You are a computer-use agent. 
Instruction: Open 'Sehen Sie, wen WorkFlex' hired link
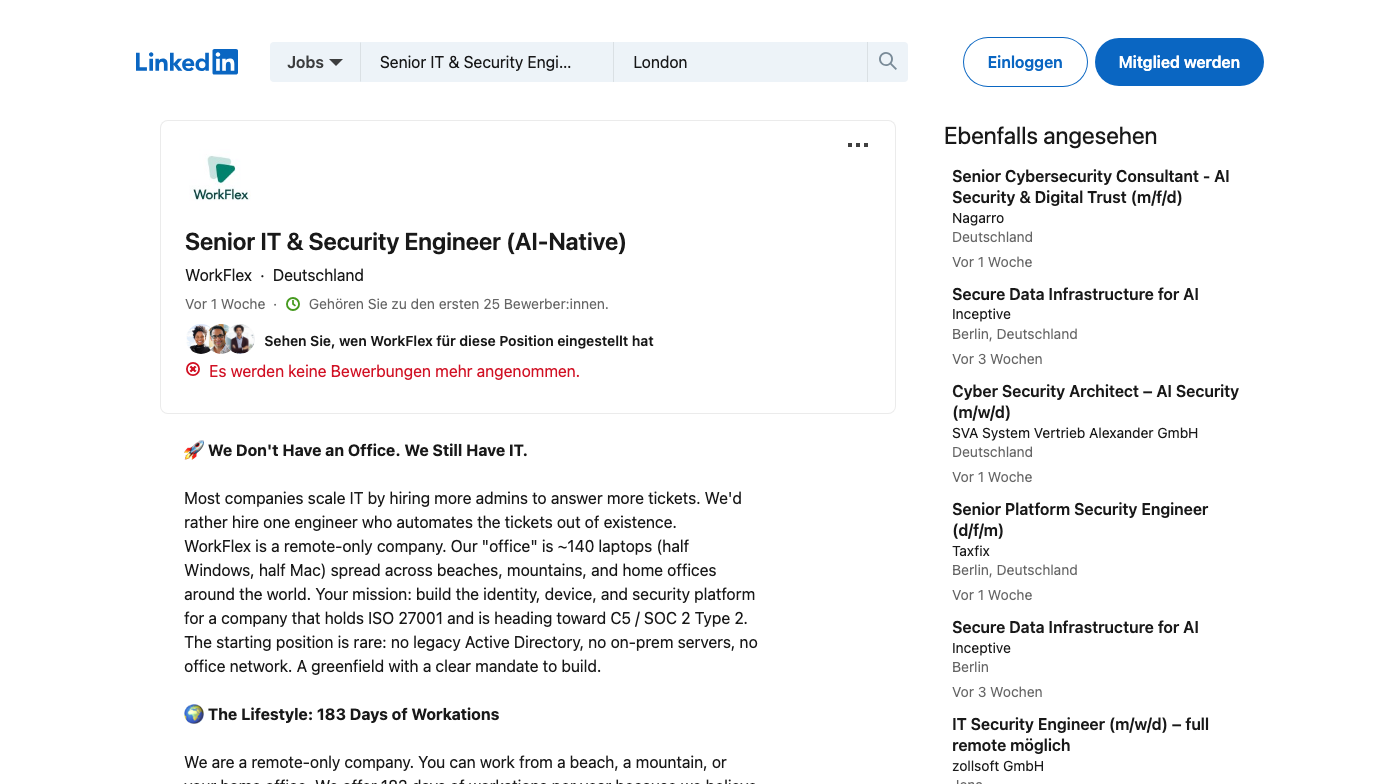(459, 341)
